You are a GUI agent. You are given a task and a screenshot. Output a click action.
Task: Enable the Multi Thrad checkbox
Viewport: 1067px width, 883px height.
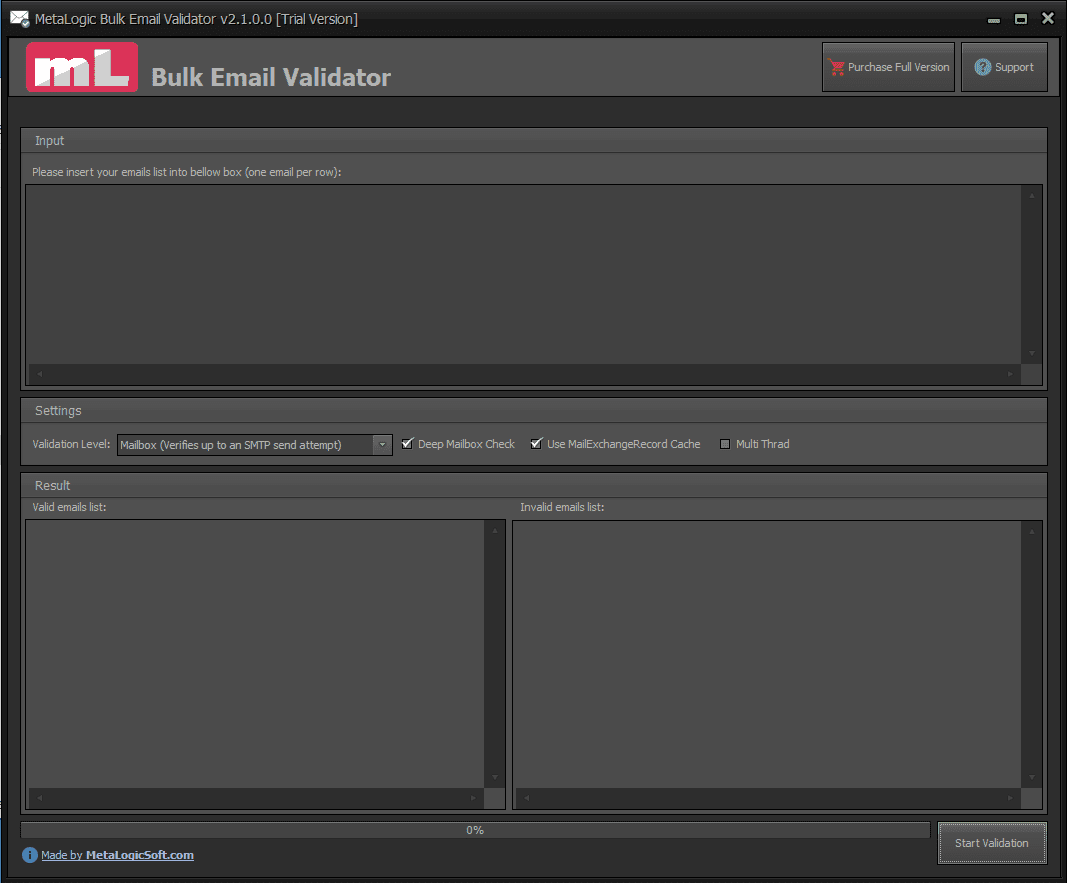coord(725,444)
